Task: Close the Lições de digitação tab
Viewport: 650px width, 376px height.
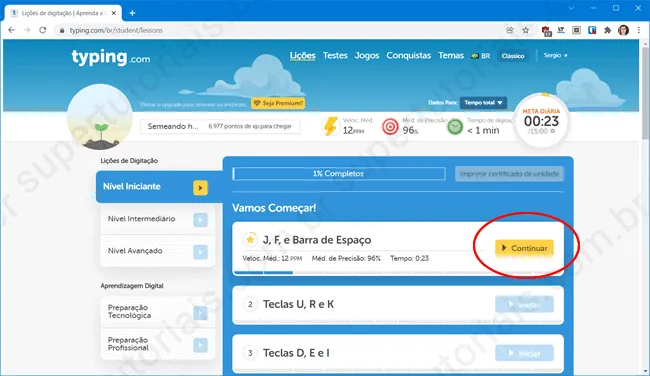Action: click(x=114, y=13)
